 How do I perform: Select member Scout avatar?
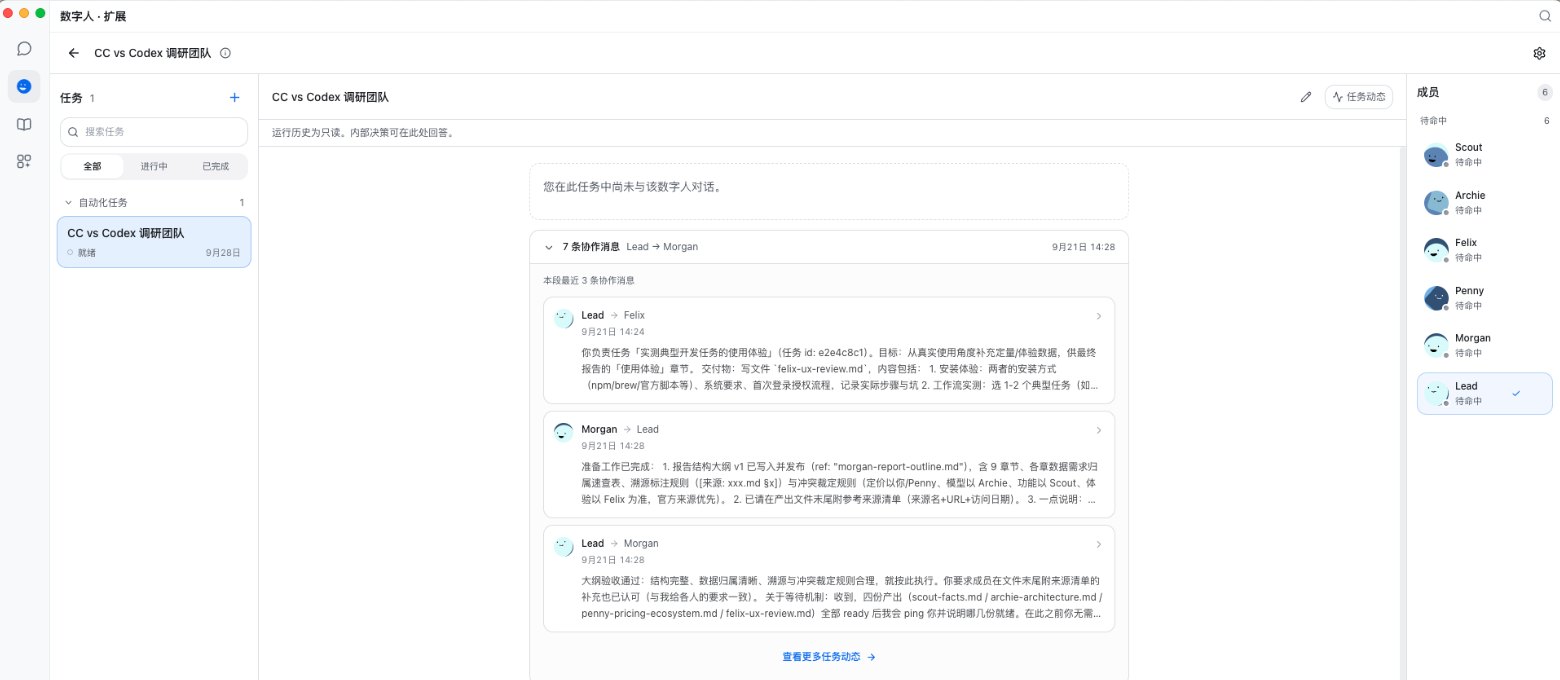click(1436, 155)
